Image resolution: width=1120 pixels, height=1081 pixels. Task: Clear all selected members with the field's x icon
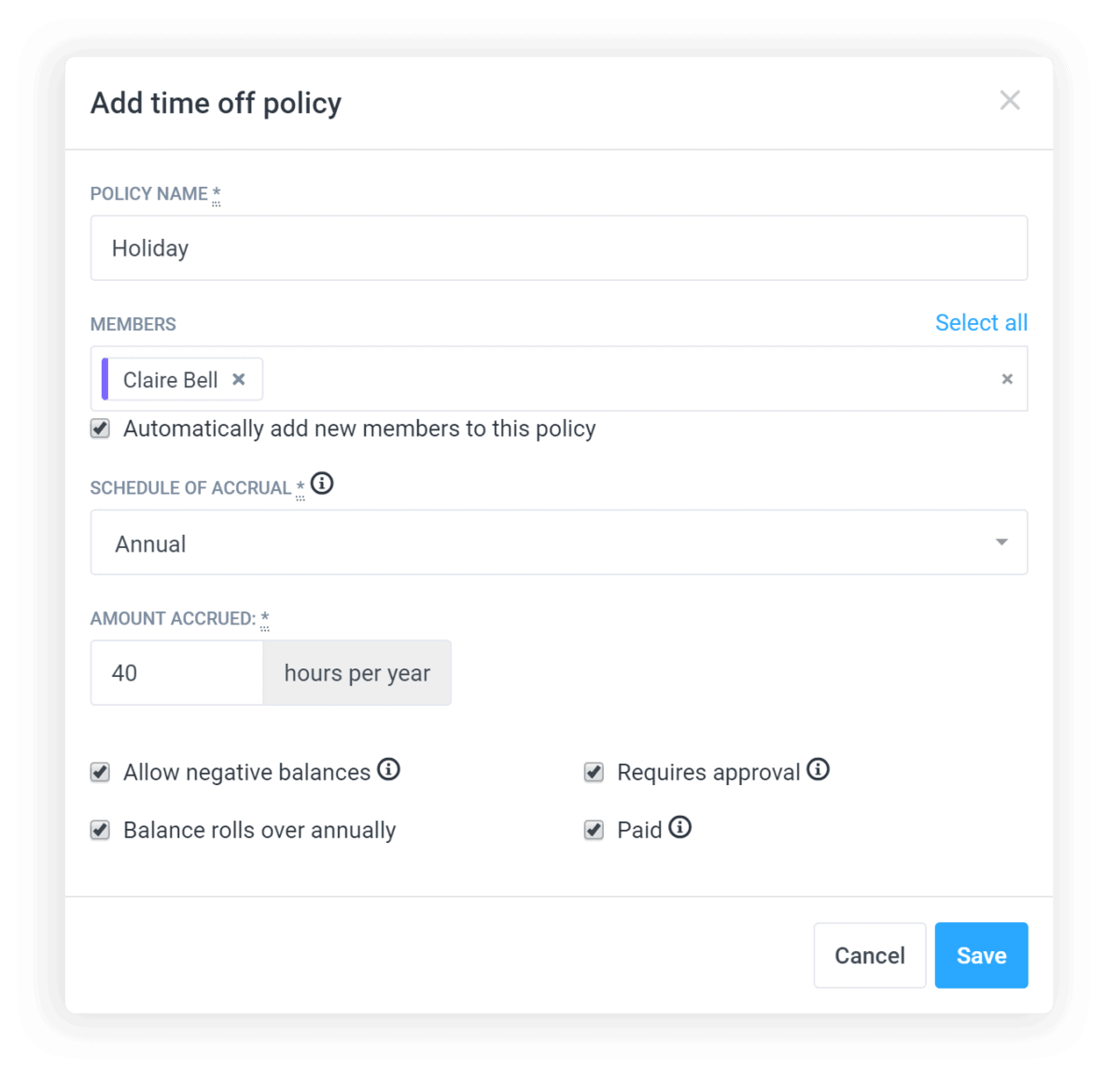(1007, 379)
